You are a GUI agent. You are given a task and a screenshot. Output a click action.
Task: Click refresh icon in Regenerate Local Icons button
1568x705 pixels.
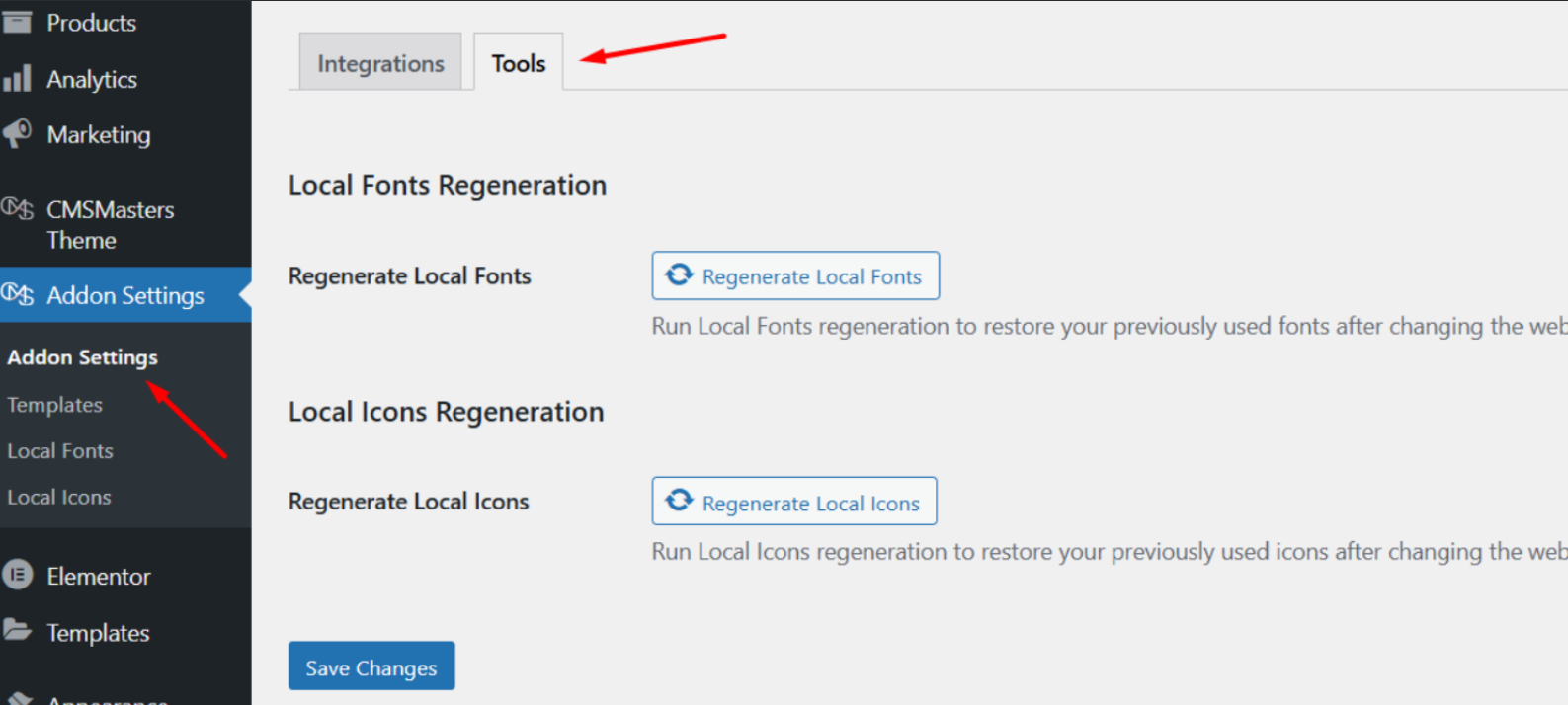679,501
